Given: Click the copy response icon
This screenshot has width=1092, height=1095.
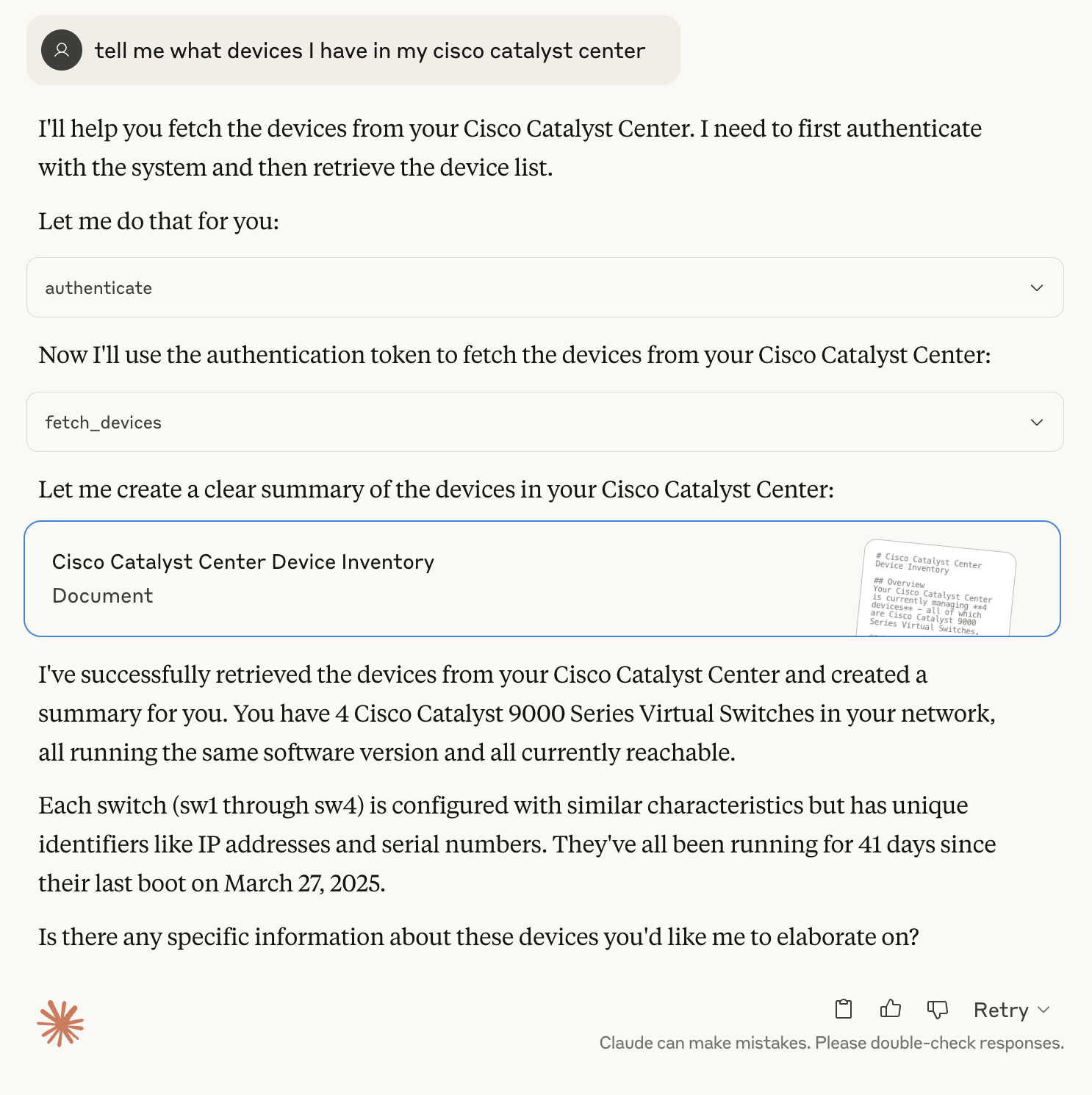Looking at the screenshot, I should pos(843,1010).
